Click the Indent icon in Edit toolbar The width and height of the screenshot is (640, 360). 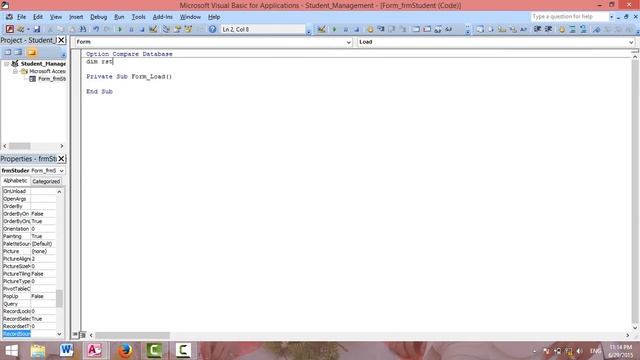tap(538, 29)
